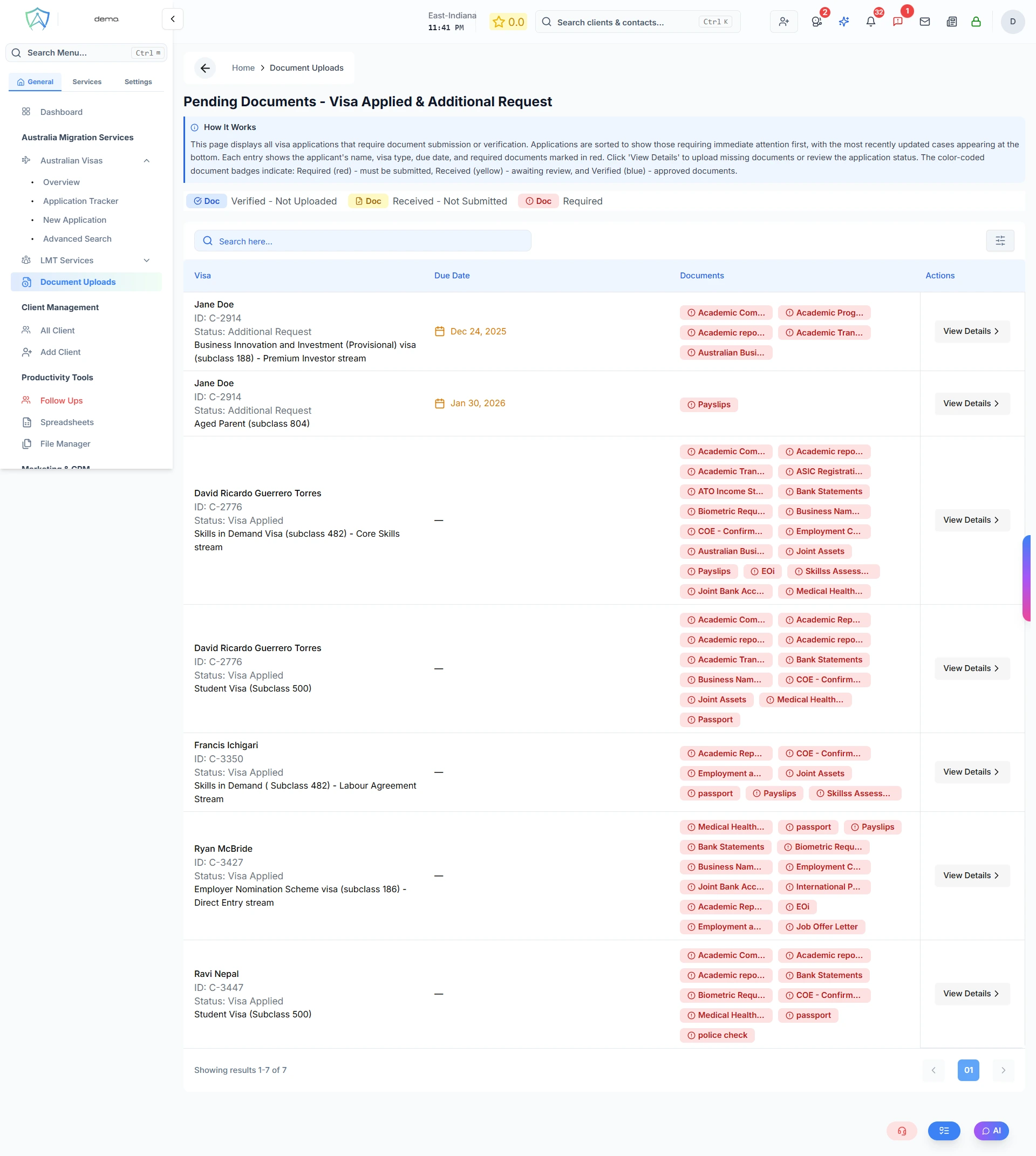Click the red headset support icon
Viewport: 1036px width, 1156px height.
(901, 1131)
